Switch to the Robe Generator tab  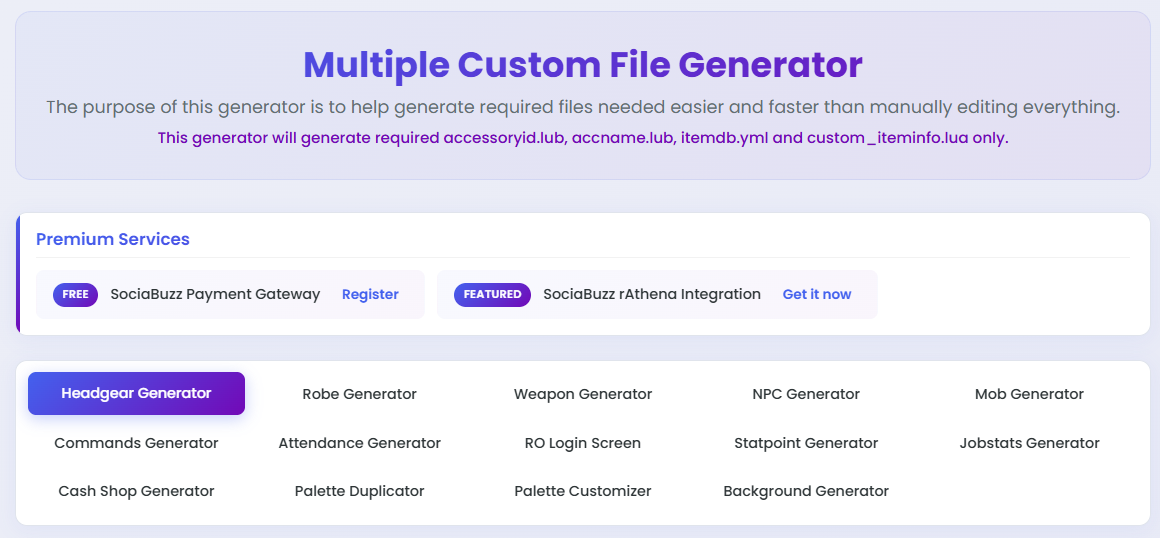(x=360, y=394)
